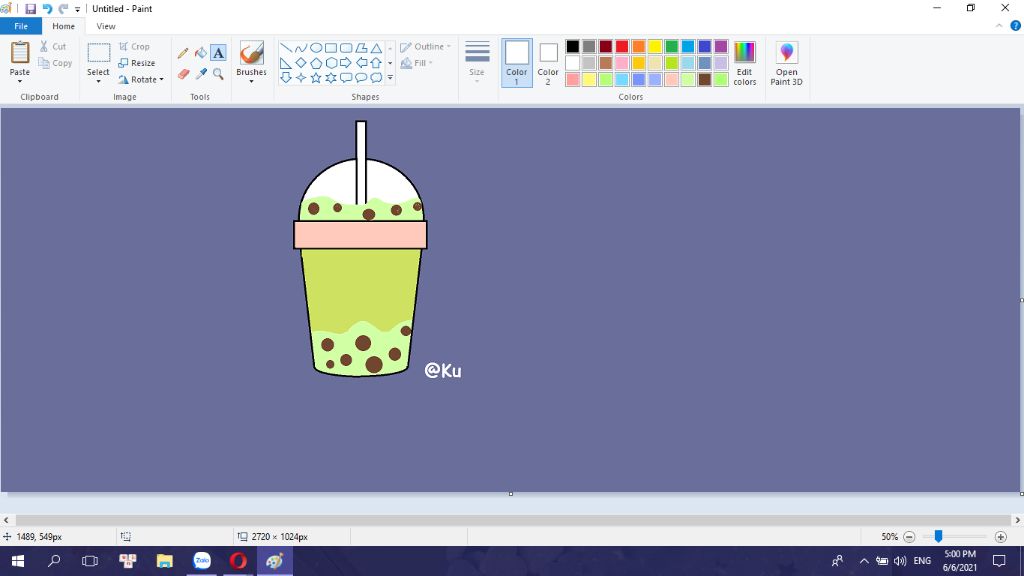Screen dimensions: 1024x576
Task: Expand the full Shapes gallery
Action: tap(391, 78)
